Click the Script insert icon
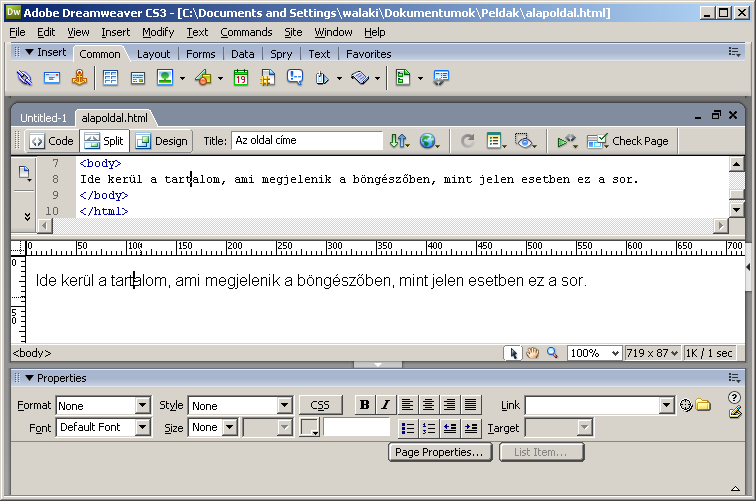This screenshot has width=756, height=501. click(360, 78)
